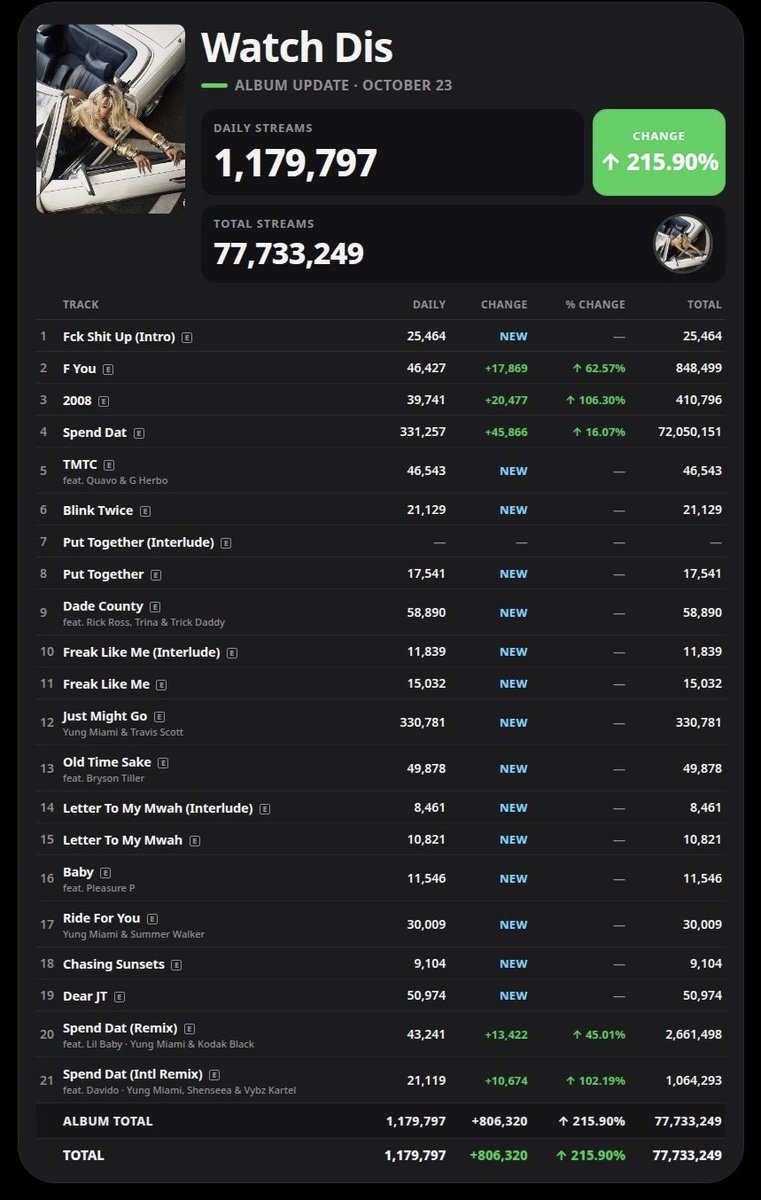The height and width of the screenshot is (1200, 761).
Task: Click track title Spend Dat in row 4
Action: 95,432
